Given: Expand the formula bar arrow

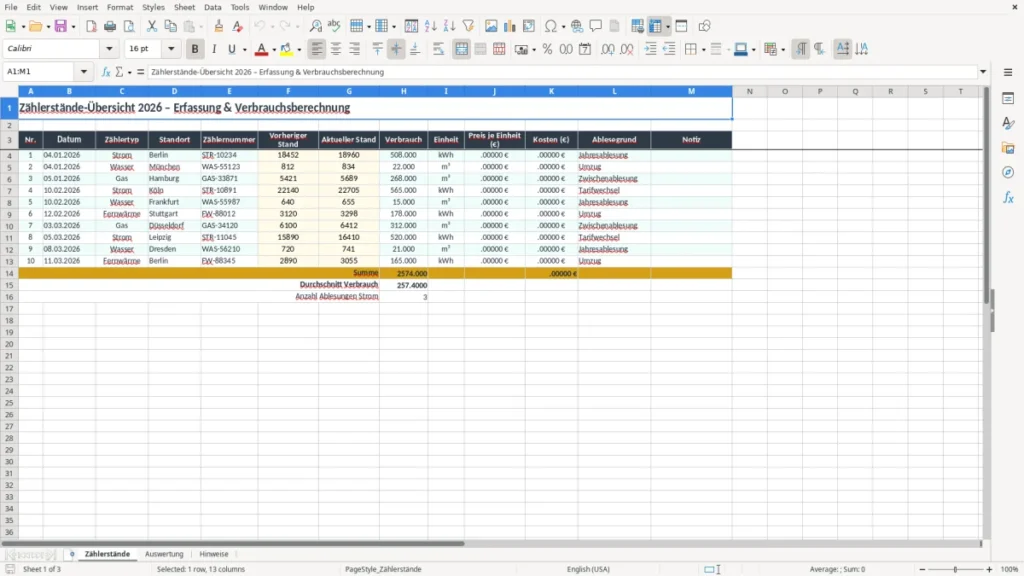Looking at the screenshot, I should click(983, 72).
